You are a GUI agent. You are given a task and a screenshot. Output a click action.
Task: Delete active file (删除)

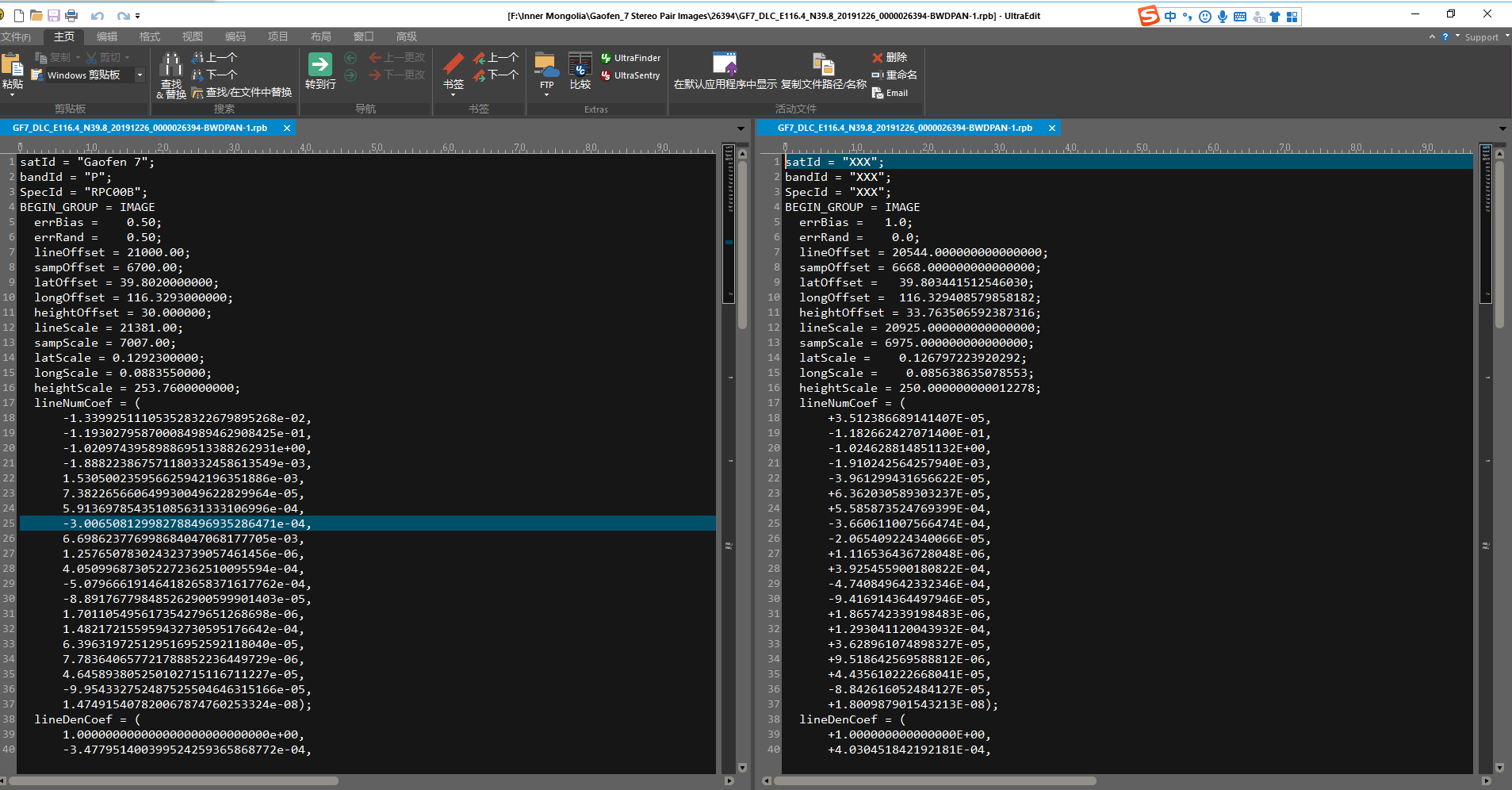[x=890, y=57]
